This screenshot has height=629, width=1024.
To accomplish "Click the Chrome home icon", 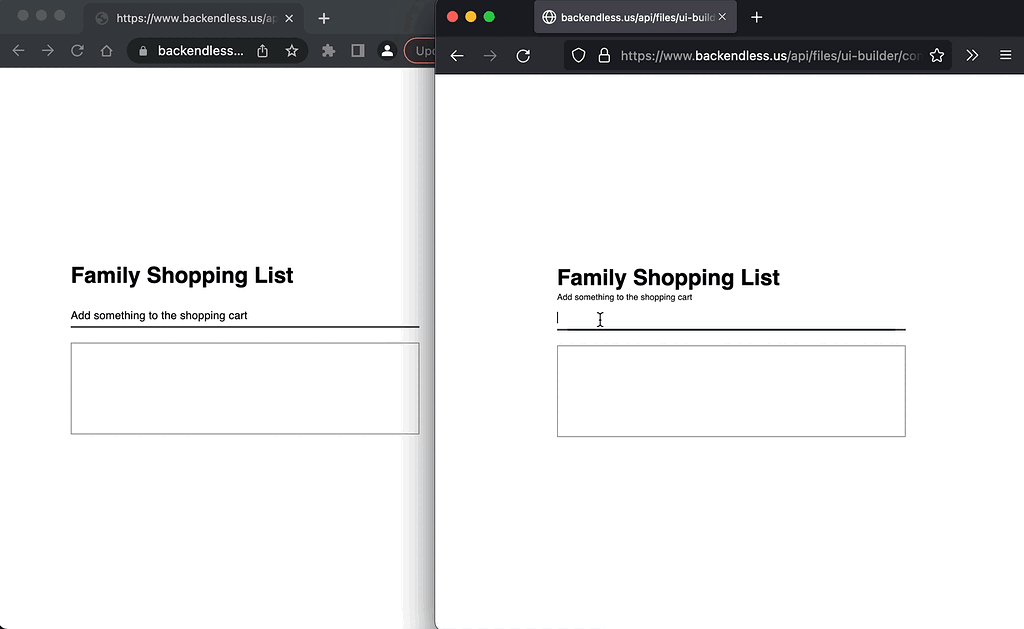I will pos(106,51).
